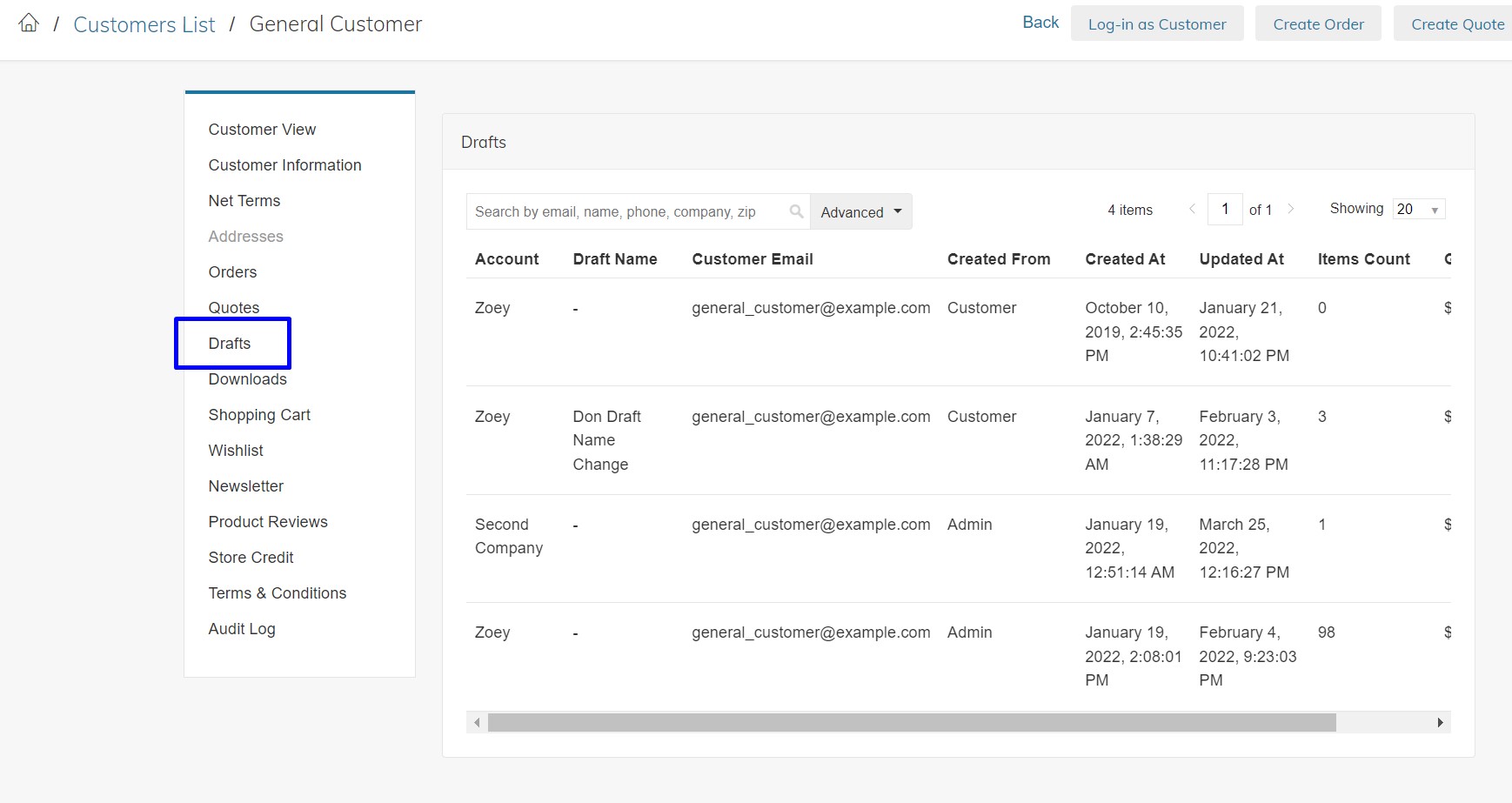
Task: Click the Create Order button
Action: (1317, 24)
